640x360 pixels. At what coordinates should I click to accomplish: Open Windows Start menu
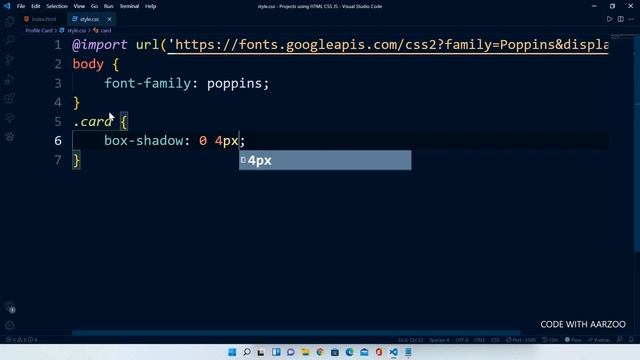[x=232, y=352]
